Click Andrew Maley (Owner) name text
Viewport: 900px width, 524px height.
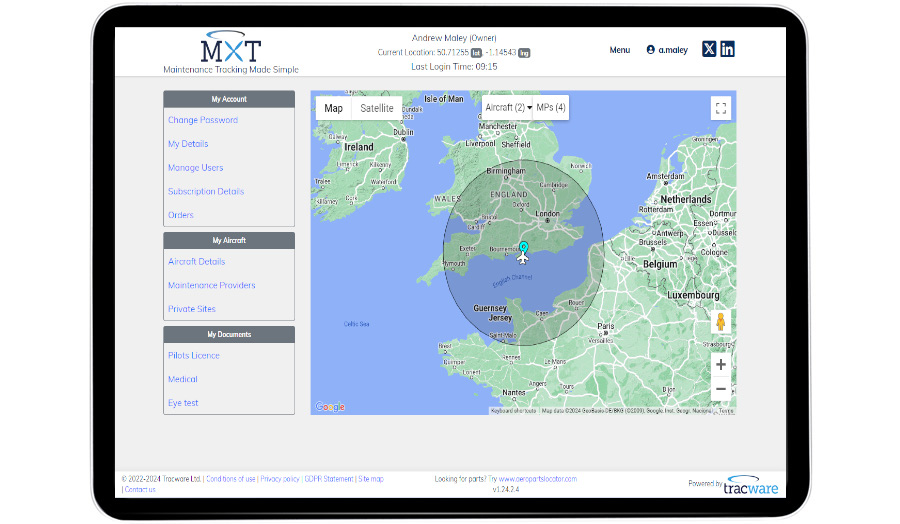coord(454,38)
